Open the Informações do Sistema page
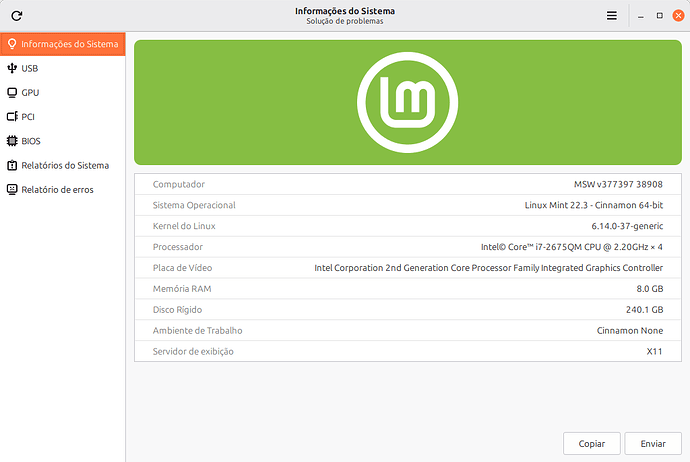690x462 pixels. (70, 44)
